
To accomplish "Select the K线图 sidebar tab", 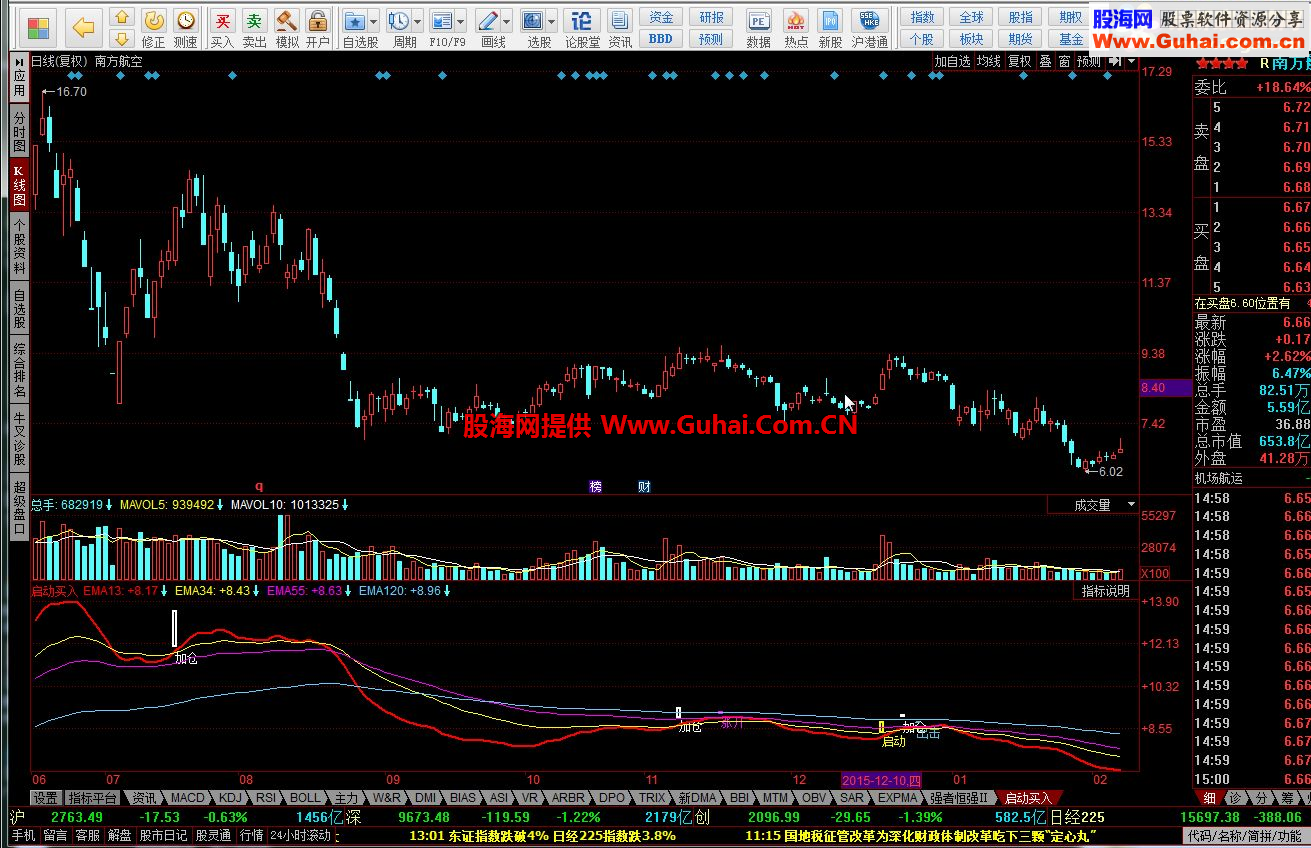I will pos(19,185).
